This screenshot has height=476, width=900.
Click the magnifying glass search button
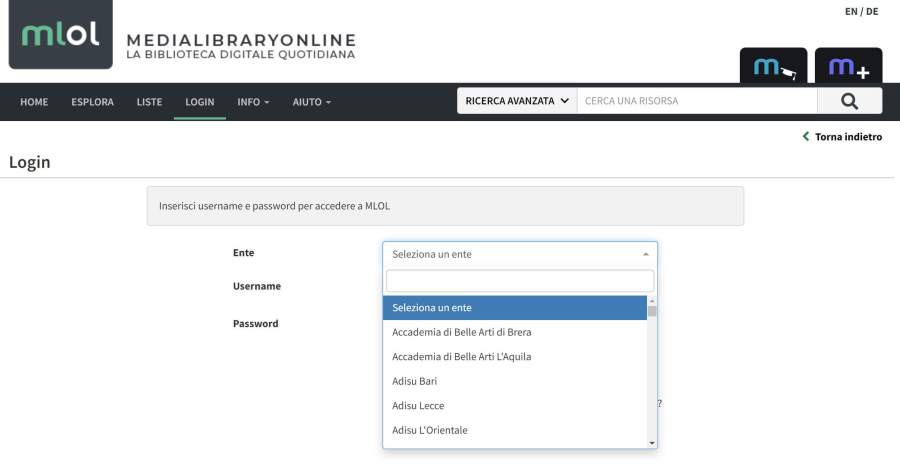[x=849, y=101]
